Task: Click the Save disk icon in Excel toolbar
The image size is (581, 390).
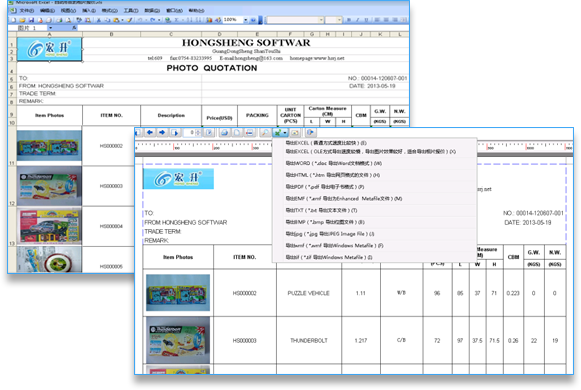Action: pos(31,20)
